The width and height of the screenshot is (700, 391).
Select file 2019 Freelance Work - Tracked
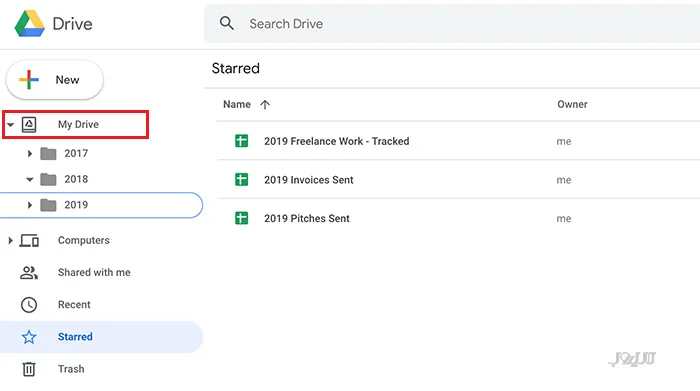337,141
